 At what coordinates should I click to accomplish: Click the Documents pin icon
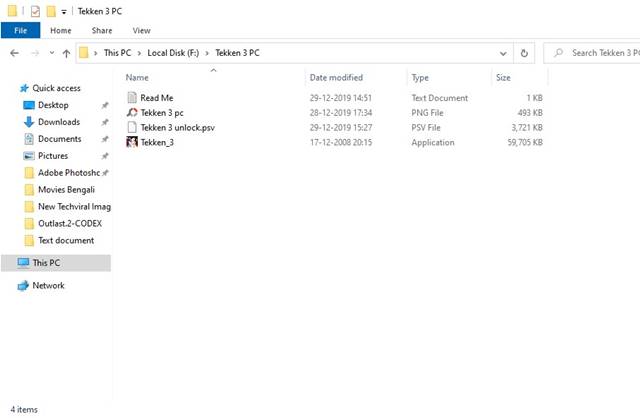105,139
